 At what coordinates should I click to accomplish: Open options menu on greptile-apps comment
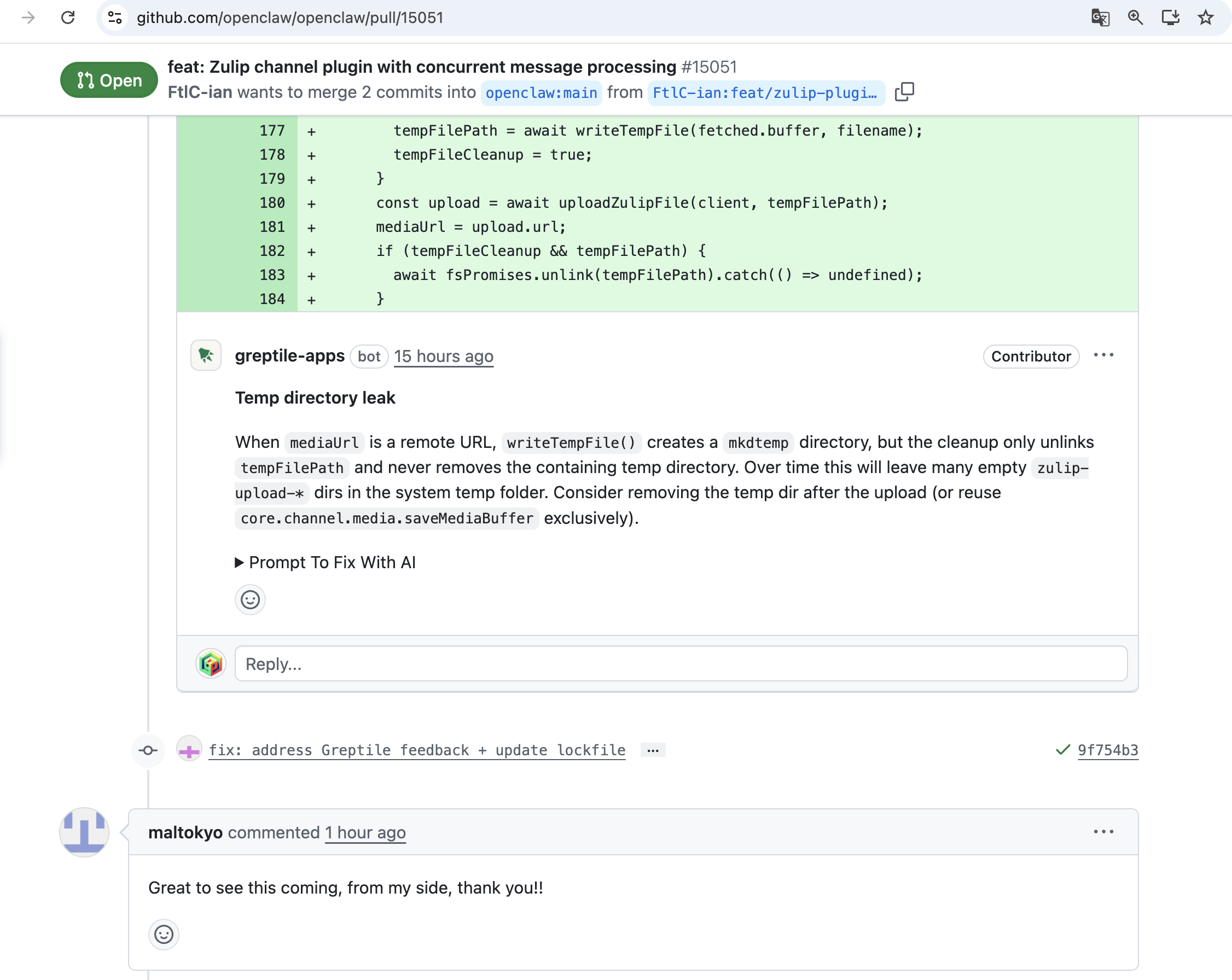(x=1103, y=355)
